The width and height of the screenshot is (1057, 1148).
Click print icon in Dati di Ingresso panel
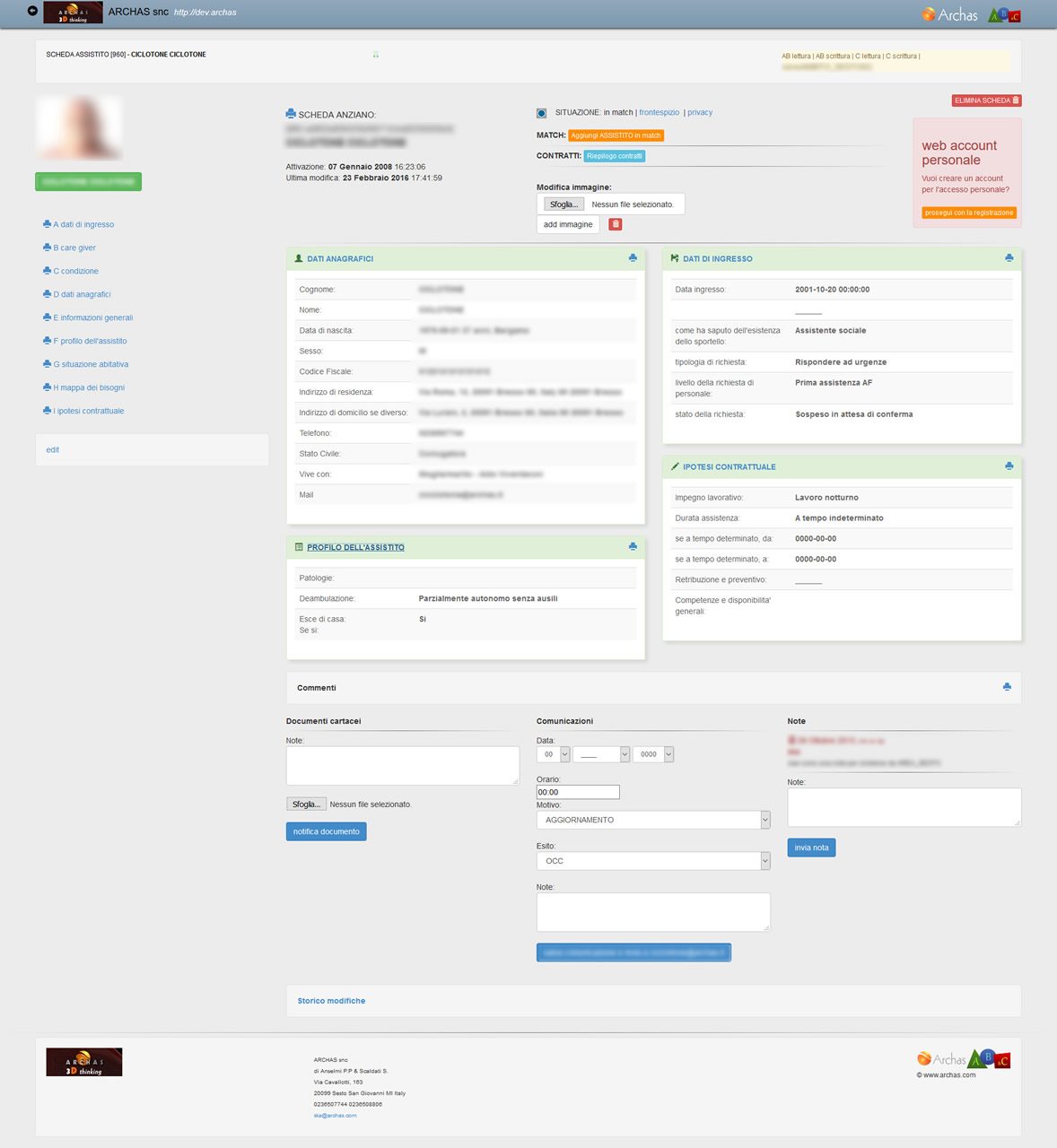1009,258
